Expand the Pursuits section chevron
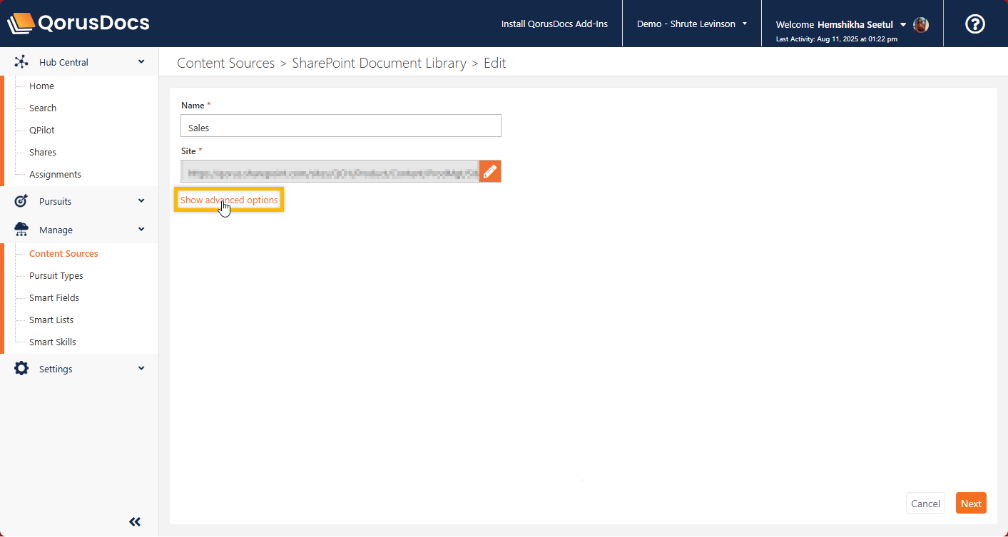1008x537 pixels. 141,201
